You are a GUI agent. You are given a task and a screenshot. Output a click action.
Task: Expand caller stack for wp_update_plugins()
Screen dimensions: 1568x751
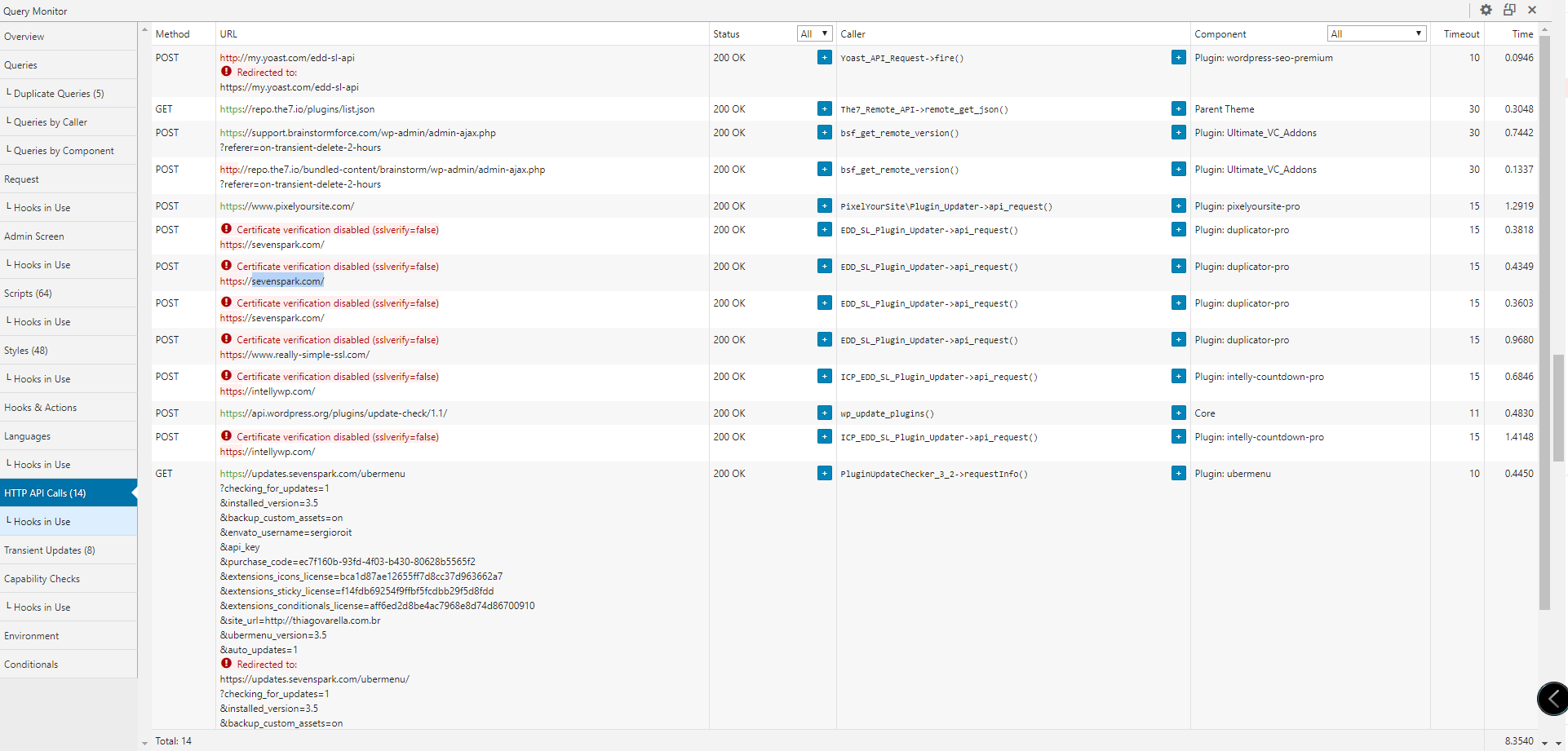(x=1178, y=413)
